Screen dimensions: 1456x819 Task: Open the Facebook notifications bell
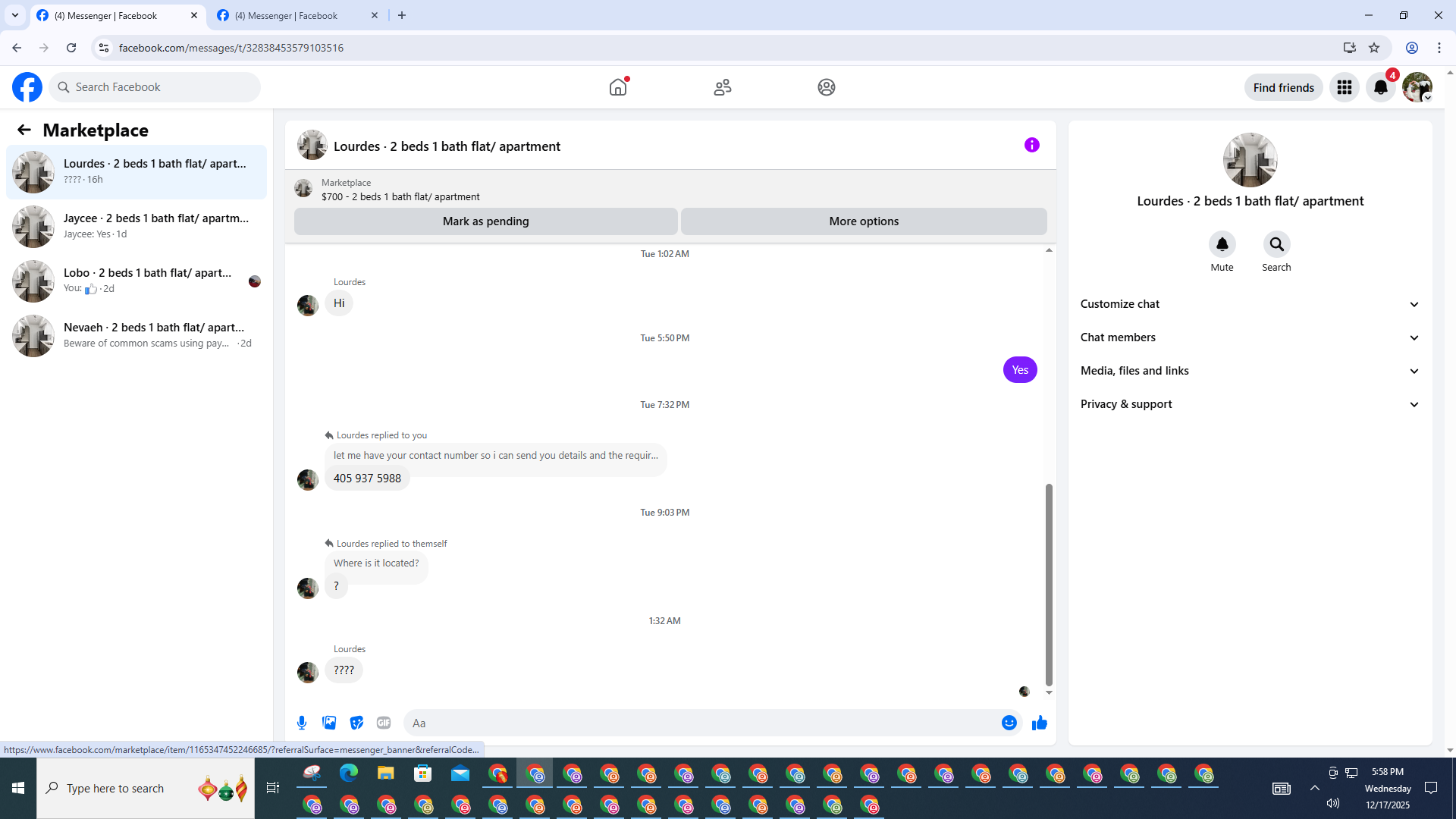click(1380, 87)
